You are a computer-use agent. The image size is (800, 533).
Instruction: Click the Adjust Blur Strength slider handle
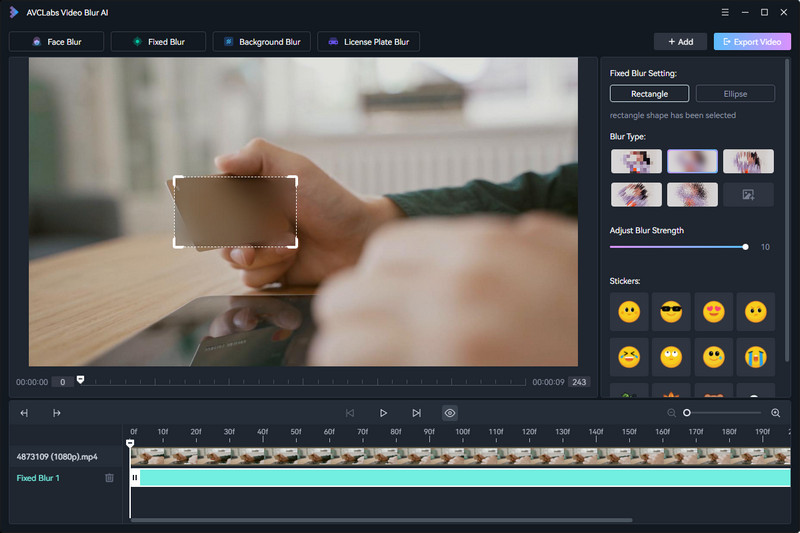click(x=745, y=247)
